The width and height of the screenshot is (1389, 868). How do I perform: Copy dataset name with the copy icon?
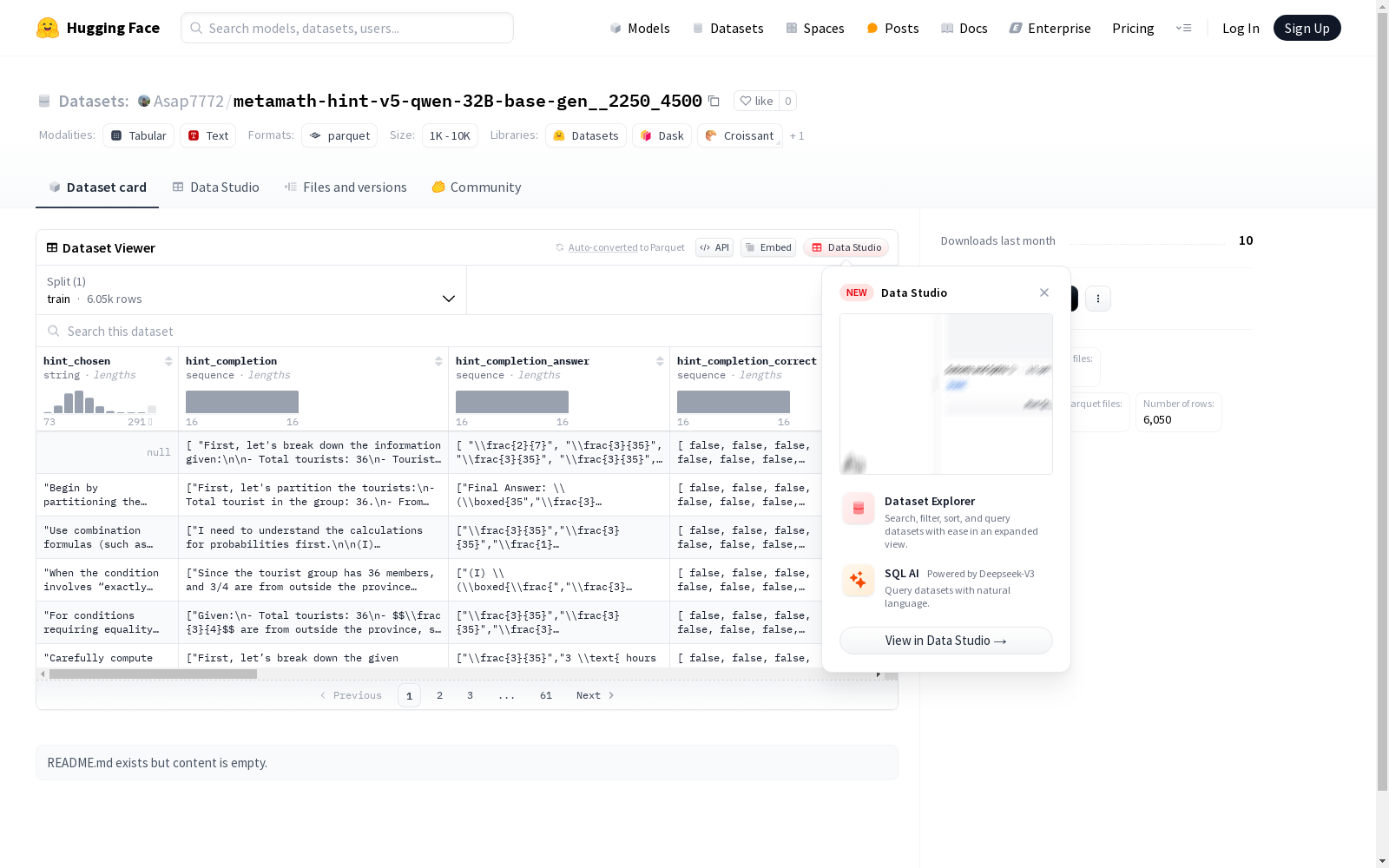tap(714, 101)
